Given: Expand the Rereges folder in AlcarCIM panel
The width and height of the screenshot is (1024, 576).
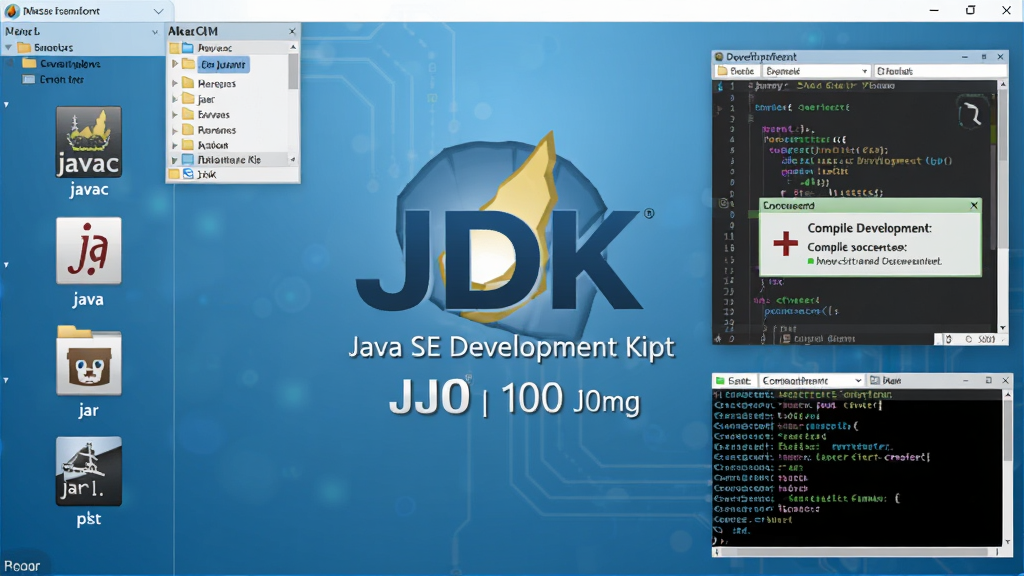Looking at the screenshot, I should point(175,84).
